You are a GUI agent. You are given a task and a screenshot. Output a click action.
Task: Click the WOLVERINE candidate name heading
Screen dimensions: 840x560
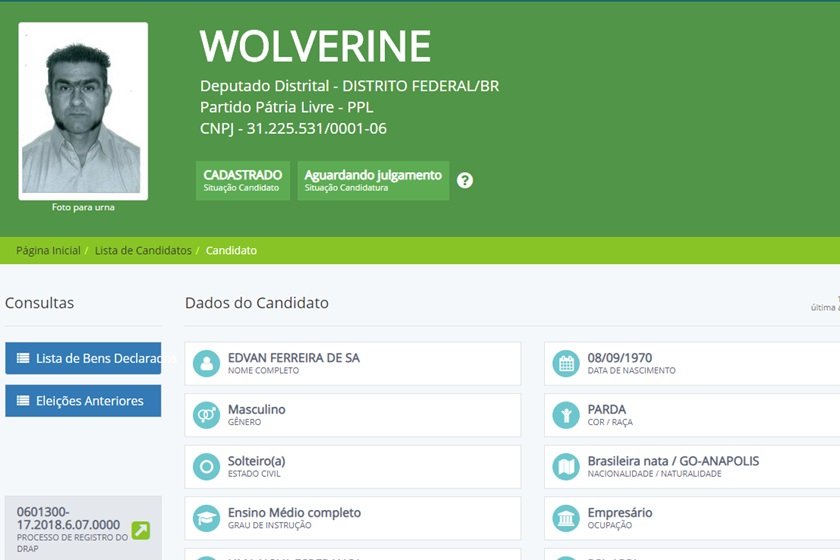[315, 47]
